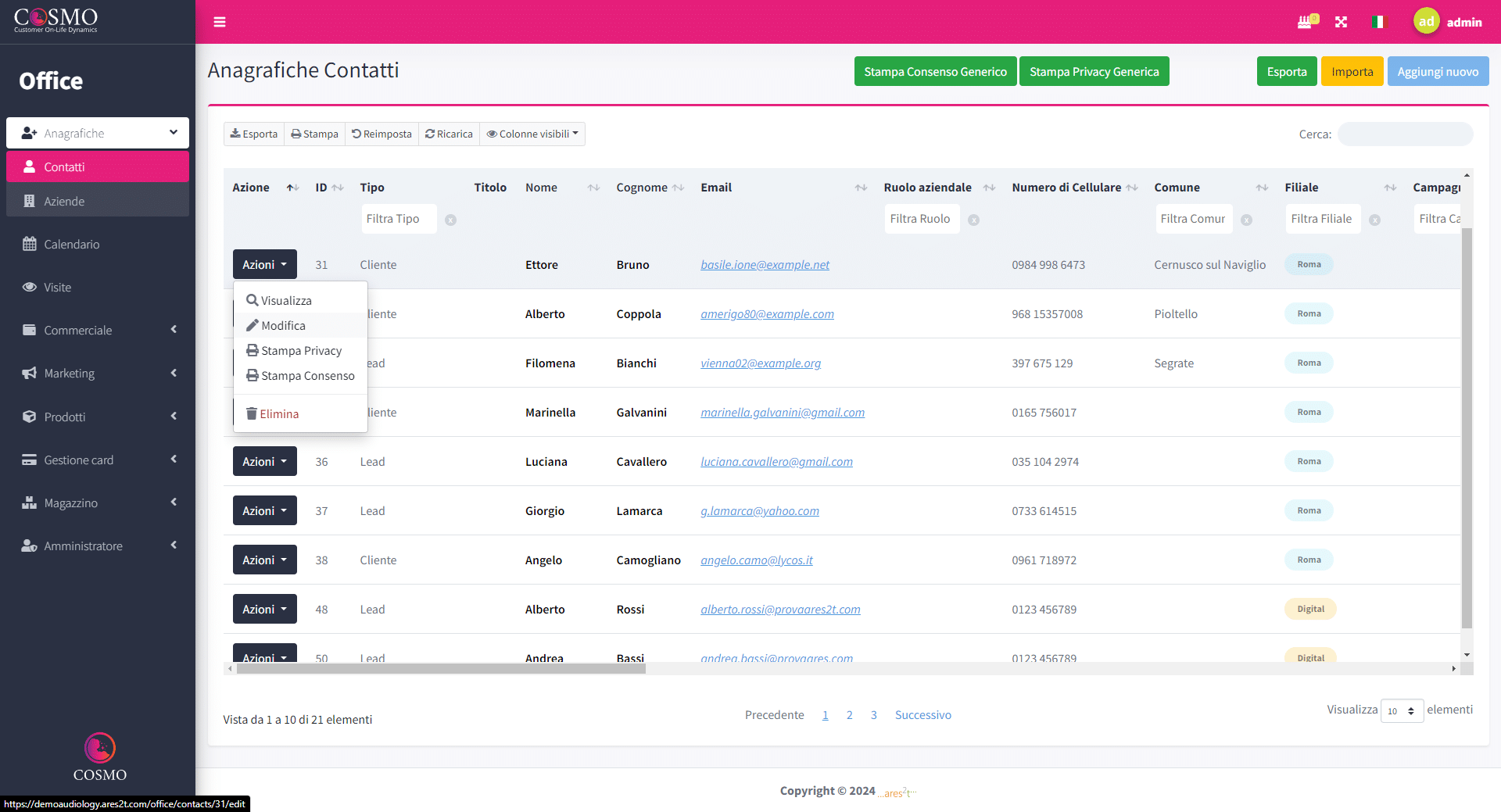Select Aziende in the sidebar
1501x812 pixels.
point(98,201)
